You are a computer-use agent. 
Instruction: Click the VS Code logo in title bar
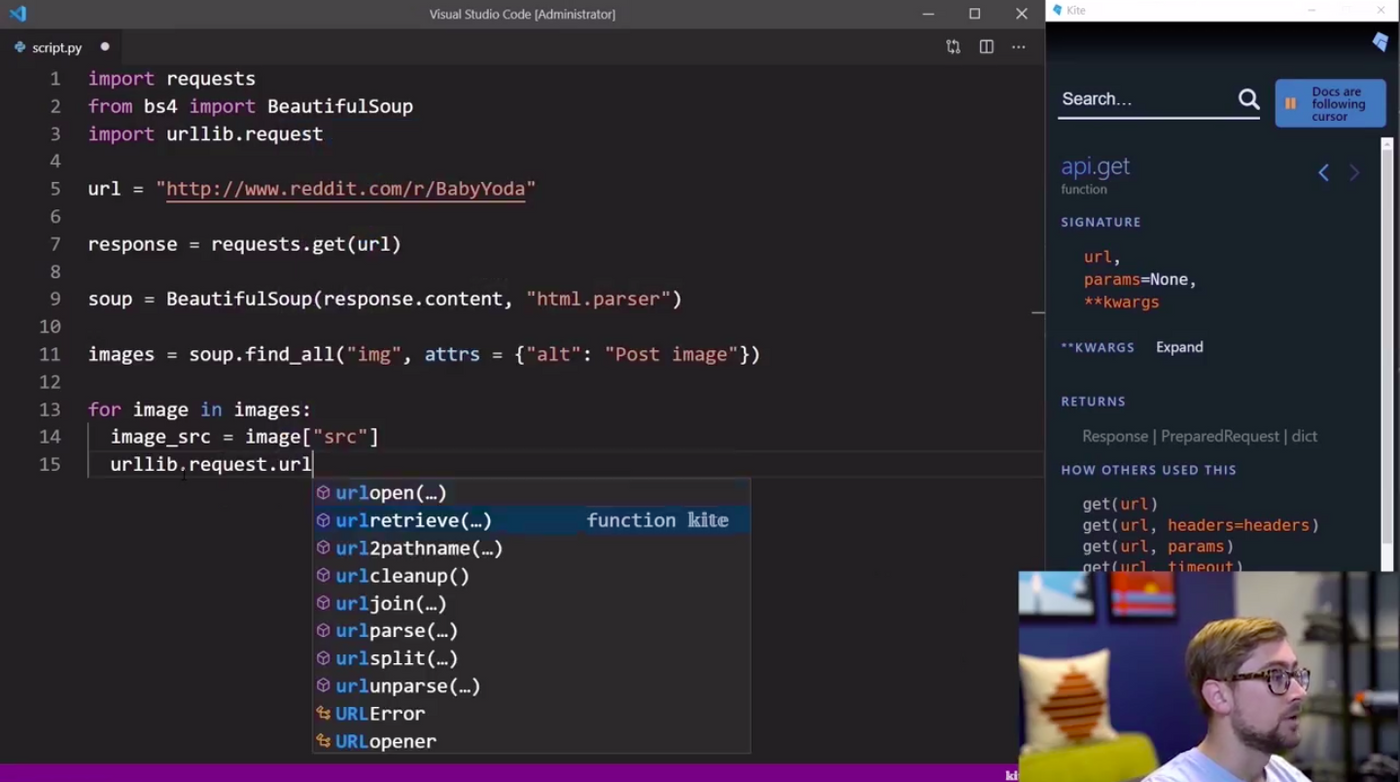[17, 14]
